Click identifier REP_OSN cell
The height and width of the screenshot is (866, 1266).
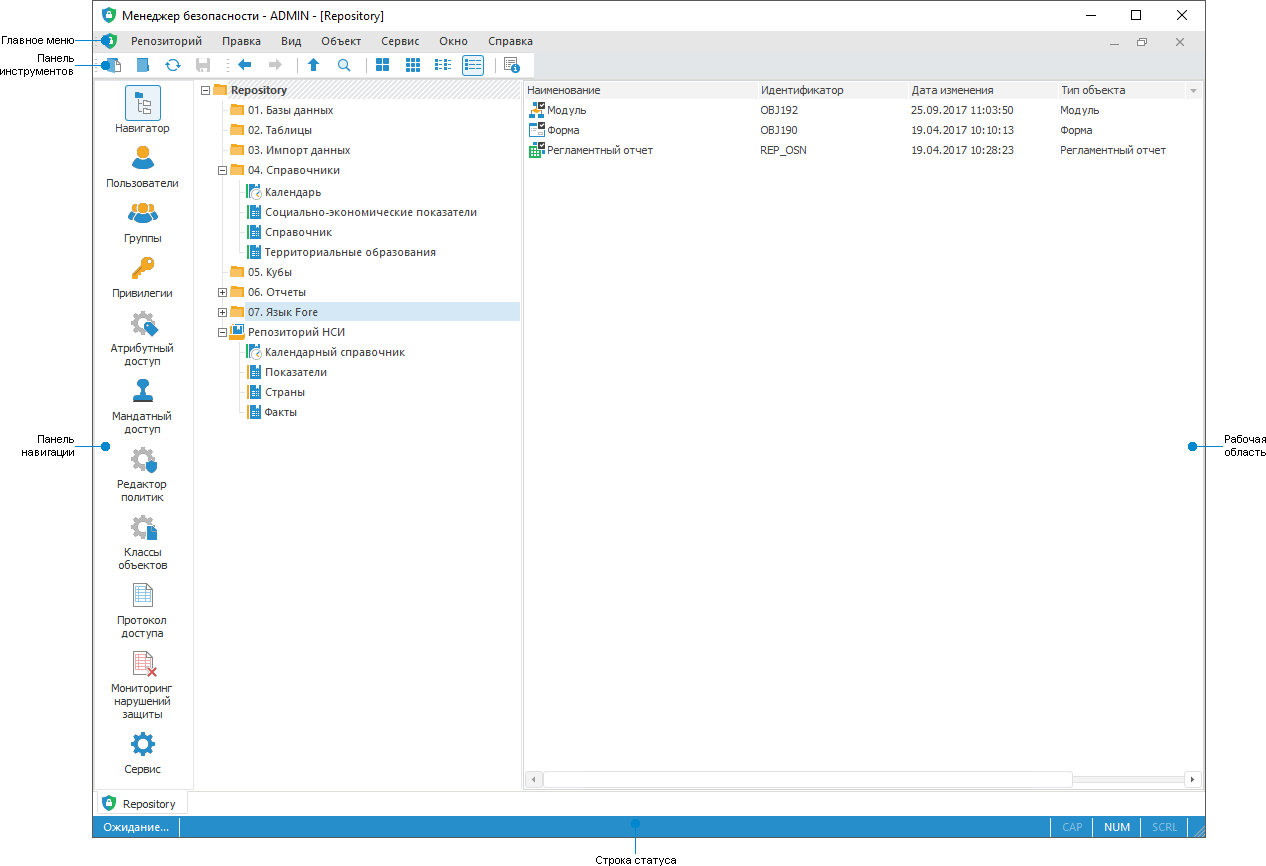pyautogui.click(x=783, y=150)
